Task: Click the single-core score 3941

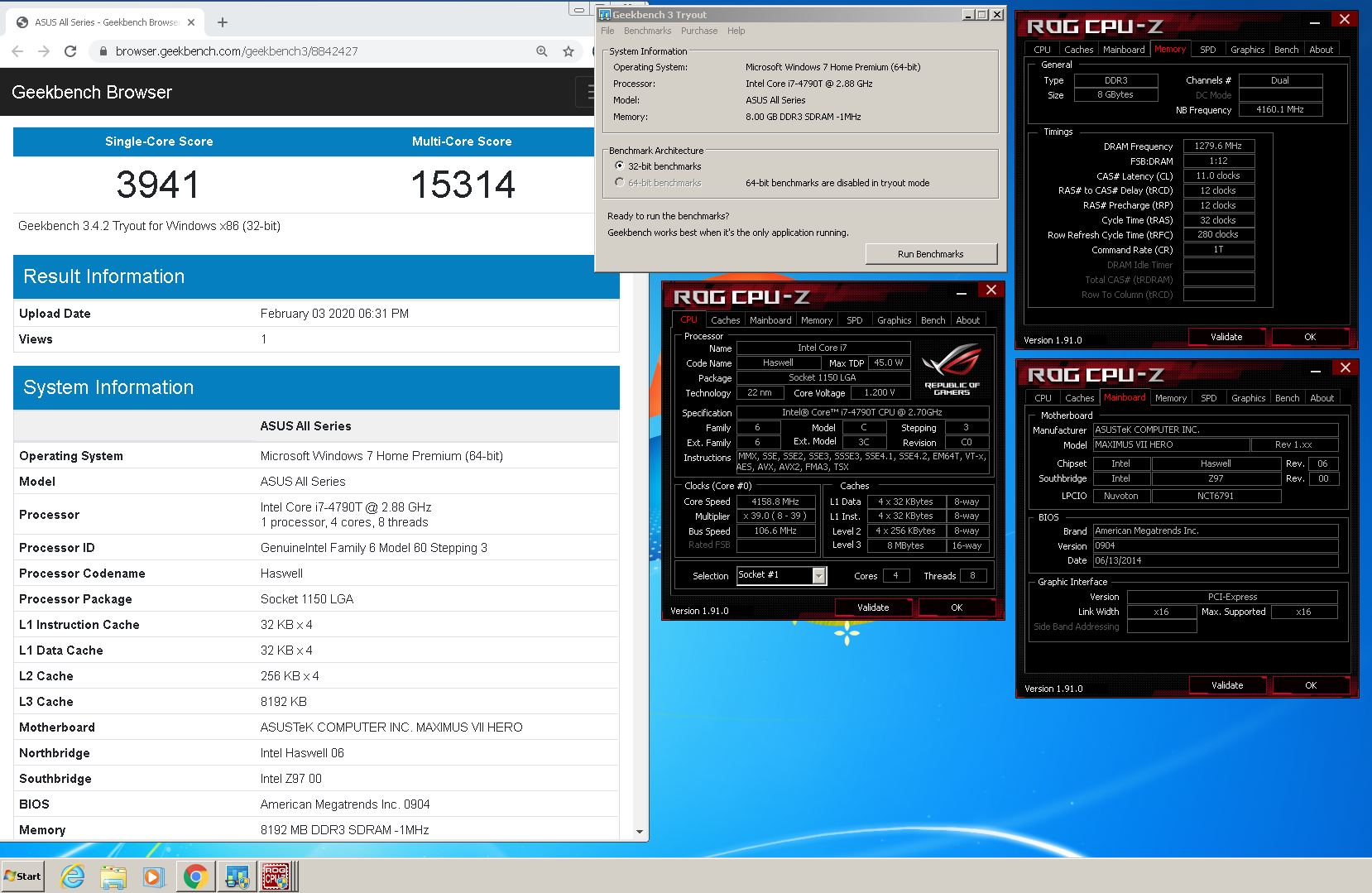Action: pyautogui.click(x=158, y=185)
